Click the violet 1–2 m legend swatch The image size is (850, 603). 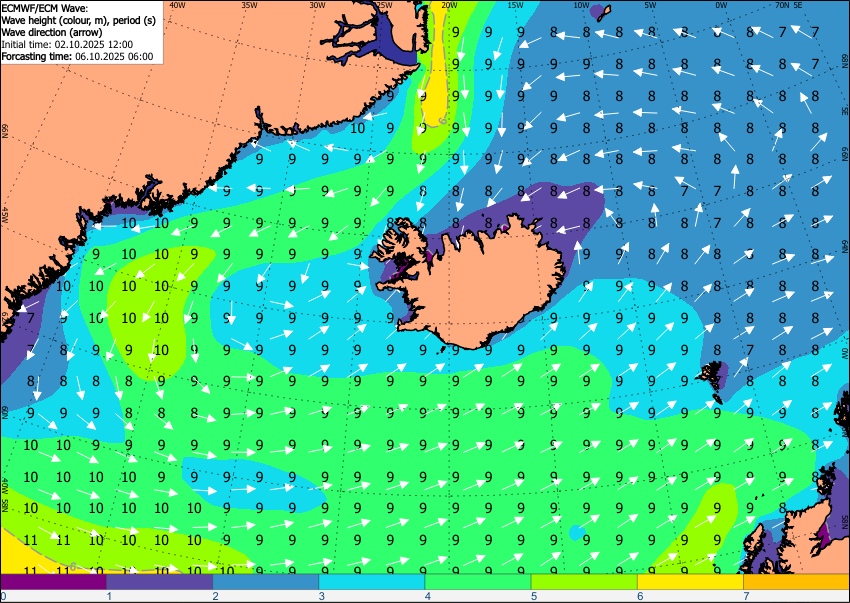coord(159,582)
